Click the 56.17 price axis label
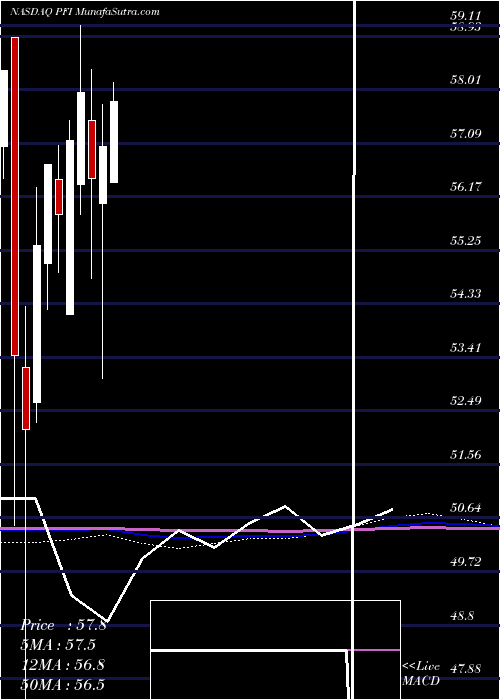Image resolution: width=500 pixels, height=700 pixels. pos(465,187)
